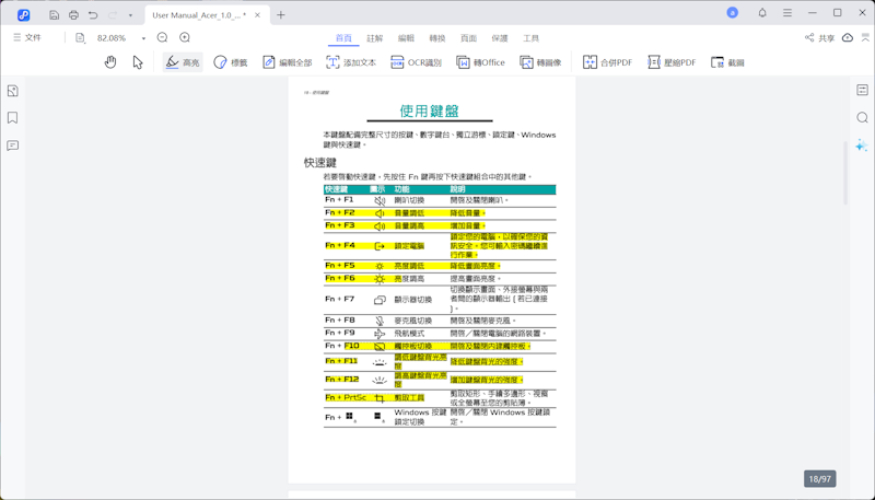Click the Fn + F7 table cell
This screenshot has width=875, height=500.
340,299
